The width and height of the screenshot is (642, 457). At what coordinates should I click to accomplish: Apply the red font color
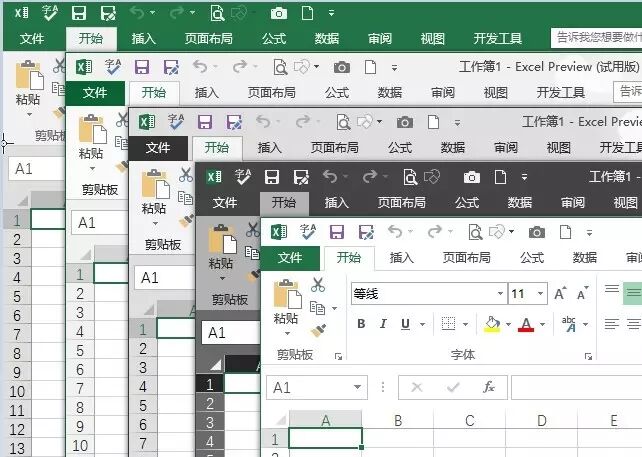point(526,324)
